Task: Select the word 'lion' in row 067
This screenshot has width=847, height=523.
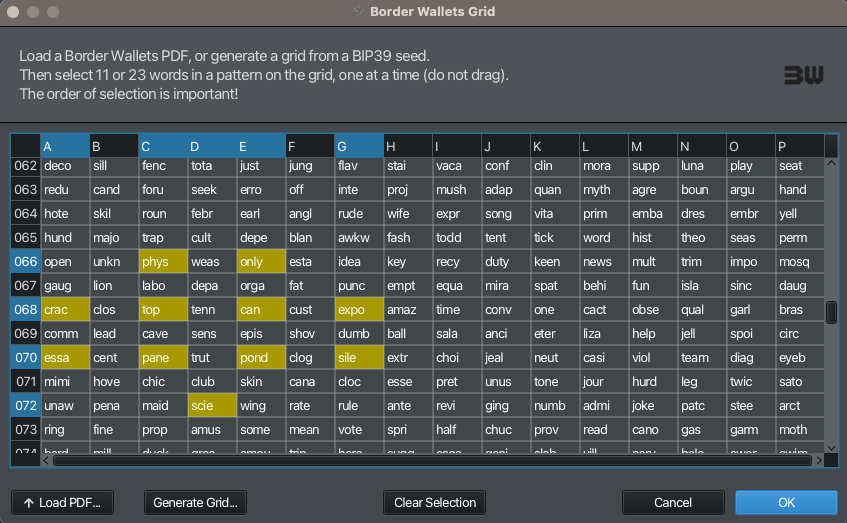Action: 114,285
